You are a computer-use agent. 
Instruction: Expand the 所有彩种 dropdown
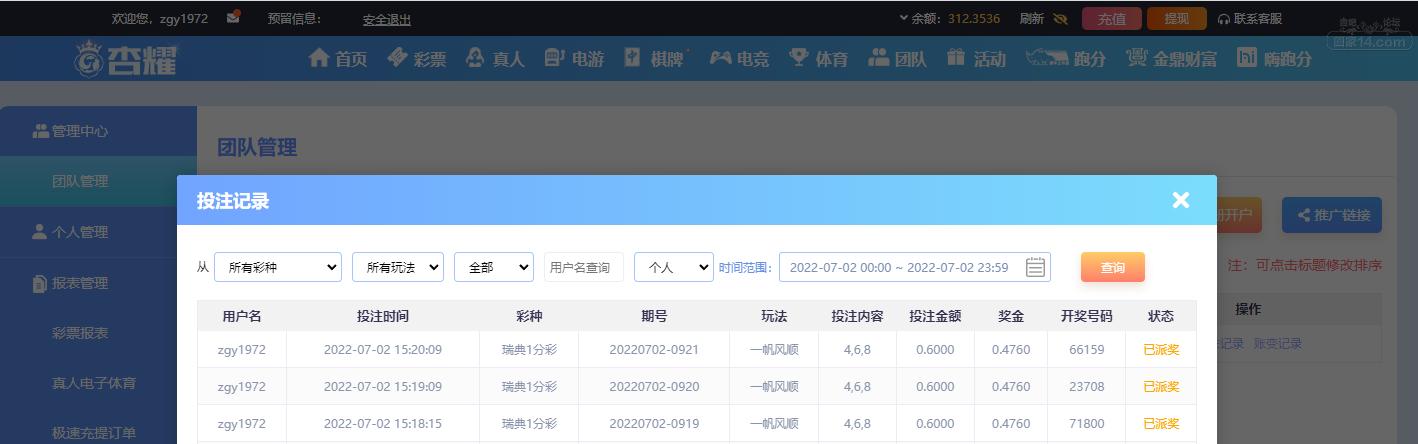pyautogui.click(x=278, y=267)
